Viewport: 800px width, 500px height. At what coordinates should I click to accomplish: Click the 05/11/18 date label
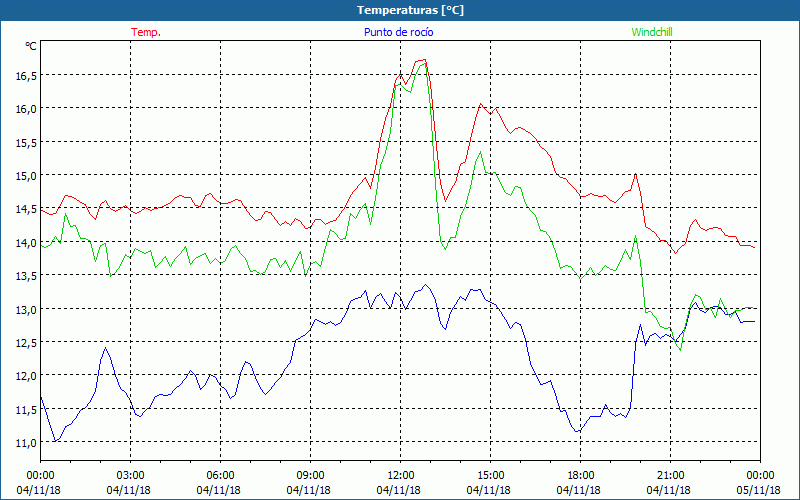pyautogui.click(x=758, y=490)
